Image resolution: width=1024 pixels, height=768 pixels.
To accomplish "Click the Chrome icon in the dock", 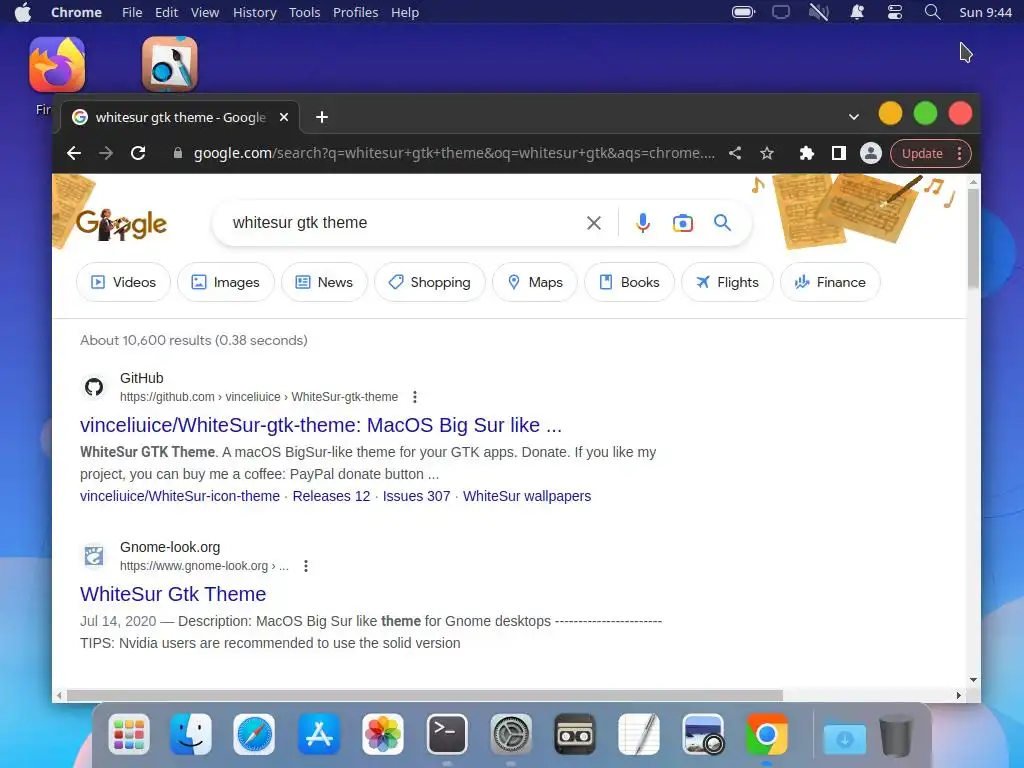I will [x=767, y=734].
